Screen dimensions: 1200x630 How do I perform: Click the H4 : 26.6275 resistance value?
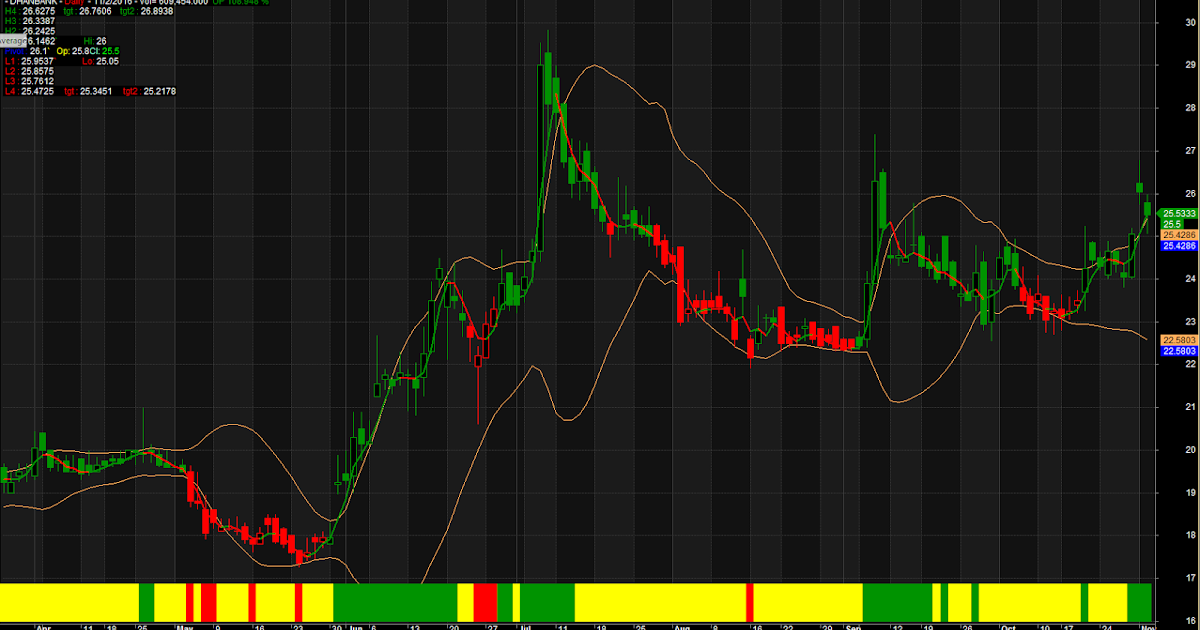tap(30, 11)
